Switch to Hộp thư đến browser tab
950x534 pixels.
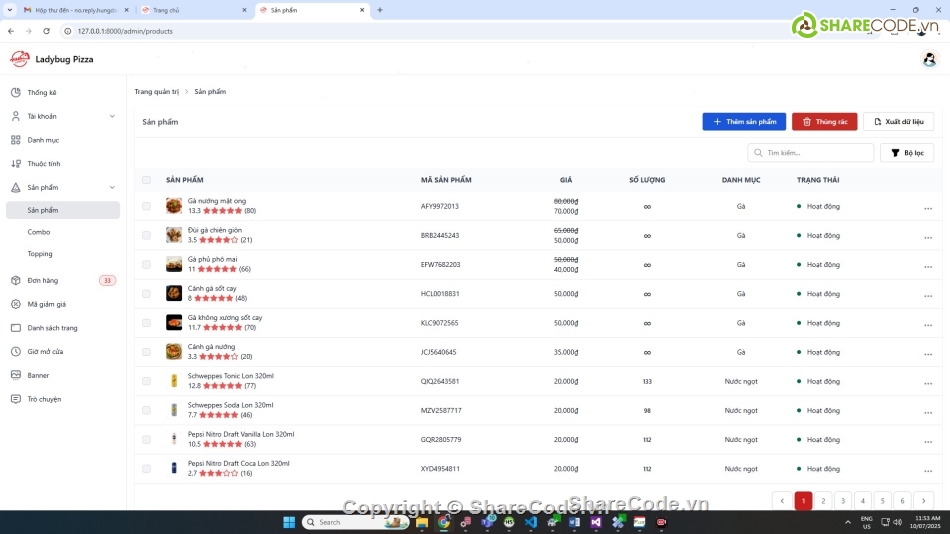pyautogui.click(x=76, y=10)
